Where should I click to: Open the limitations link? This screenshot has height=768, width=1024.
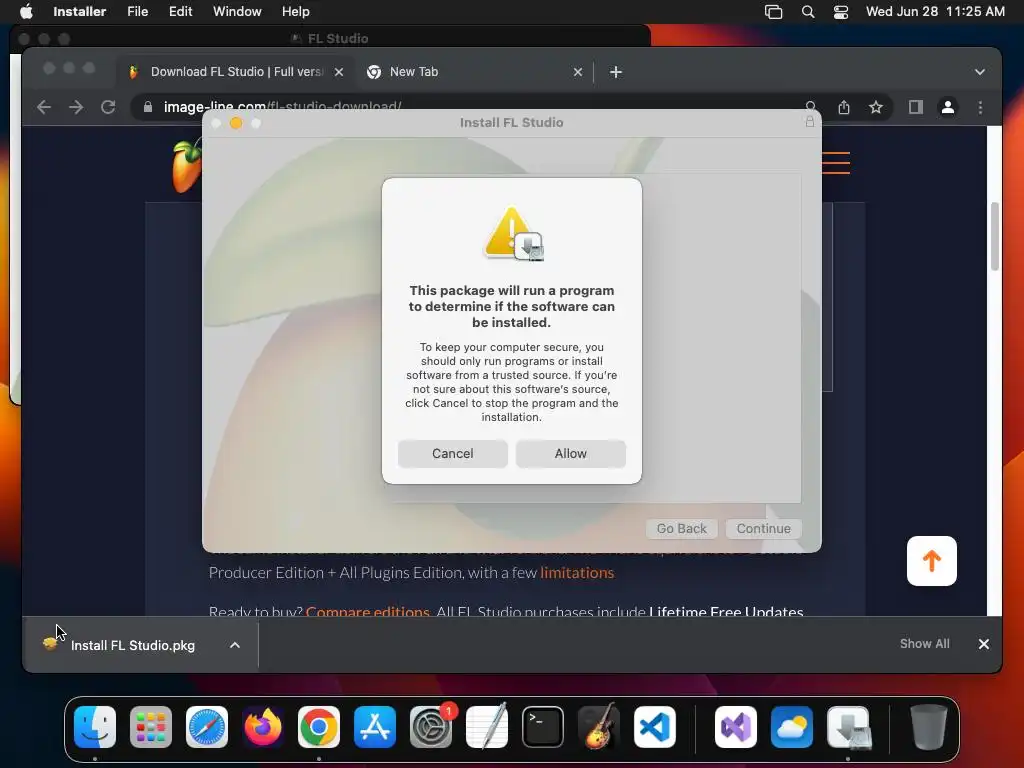coord(577,573)
